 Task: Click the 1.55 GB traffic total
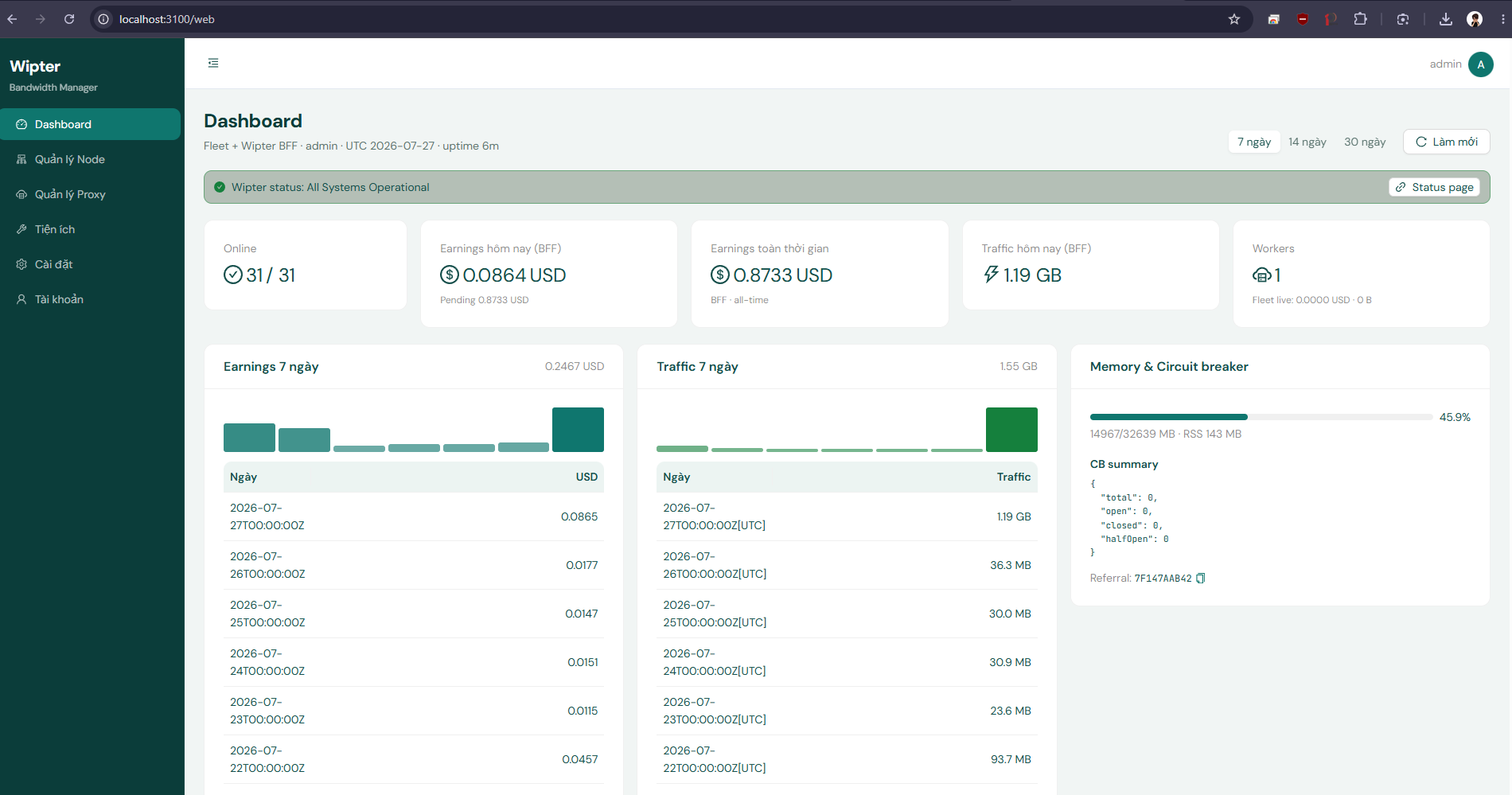click(x=1019, y=366)
